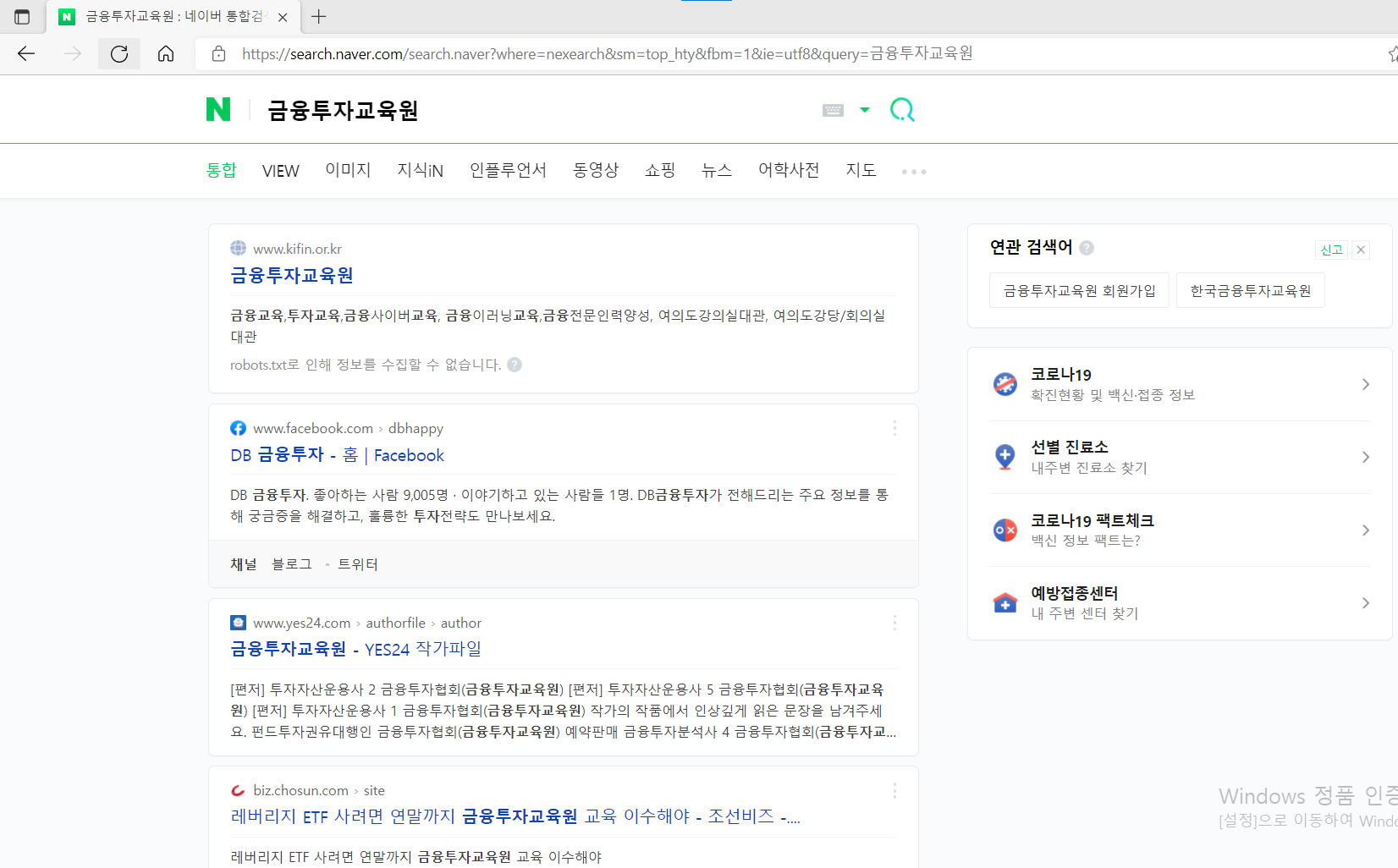Open a new tab with the plus icon

coord(319,17)
